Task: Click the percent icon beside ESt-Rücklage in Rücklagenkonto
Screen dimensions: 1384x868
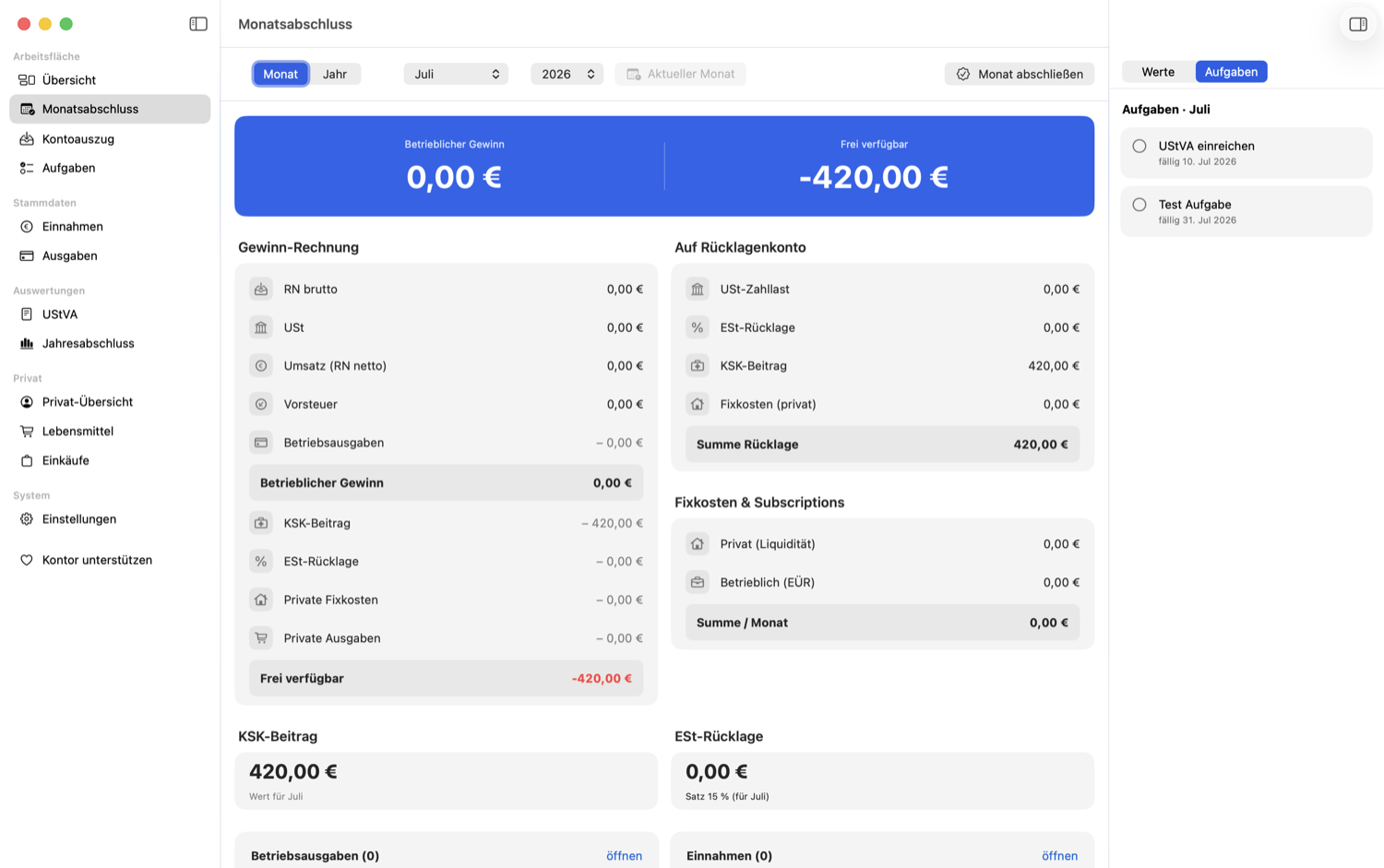Action: pyautogui.click(x=698, y=327)
